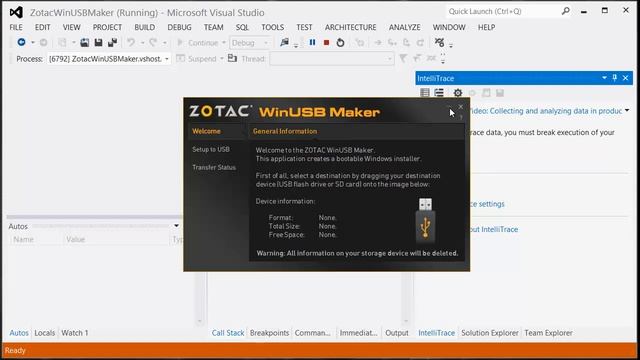Click the General Information heading
Screen dimensions: 640x360
[x=285, y=131]
